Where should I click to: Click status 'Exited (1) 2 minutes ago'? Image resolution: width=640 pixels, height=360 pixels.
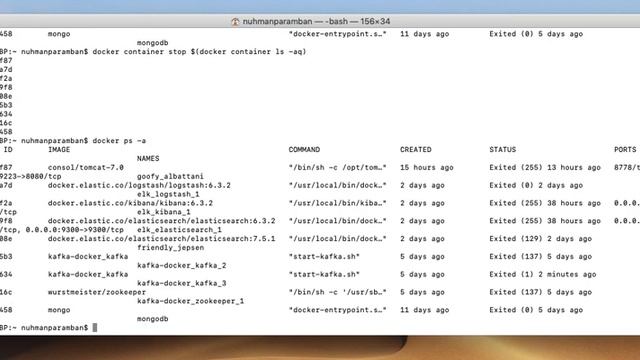click(x=543, y=275)
